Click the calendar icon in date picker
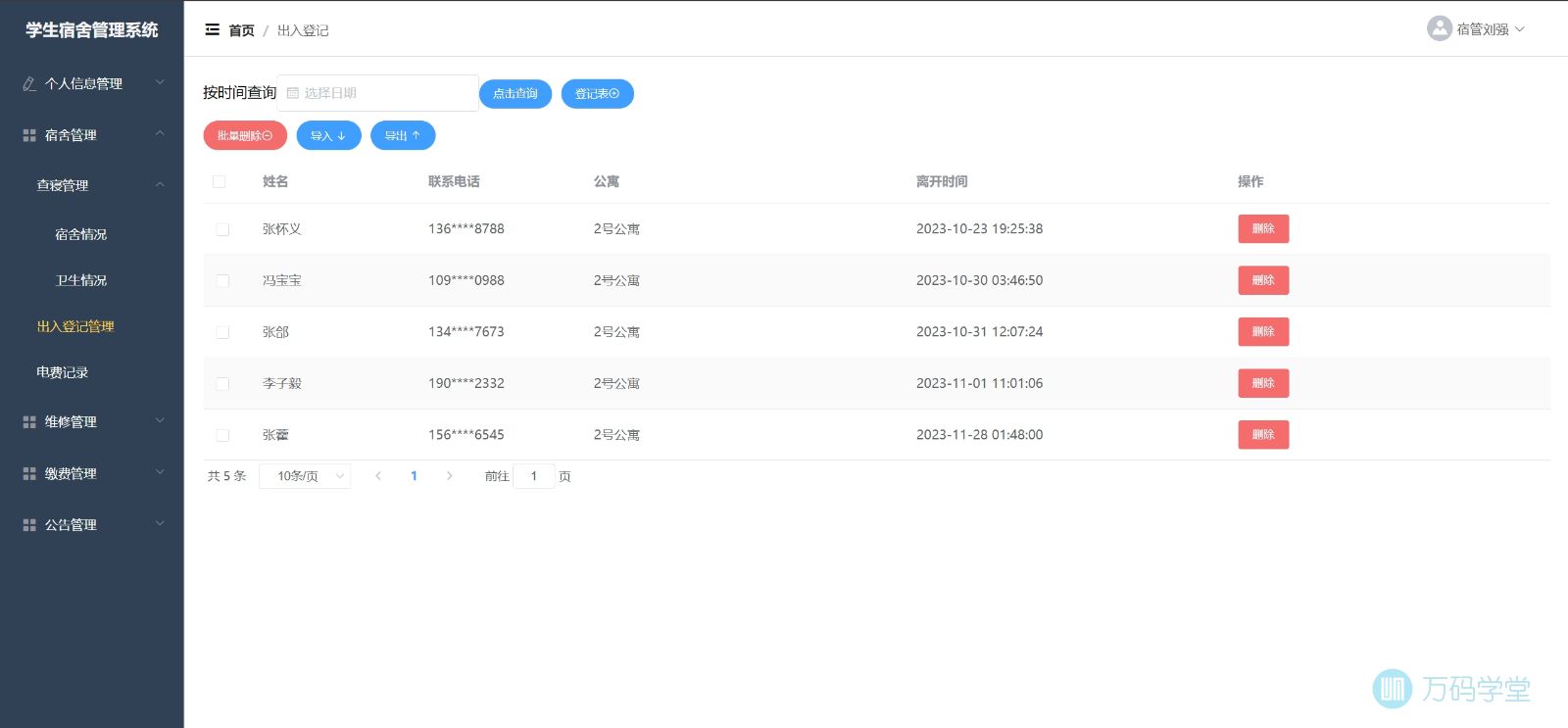This screenshot has height=728, width=1568. 292,93
